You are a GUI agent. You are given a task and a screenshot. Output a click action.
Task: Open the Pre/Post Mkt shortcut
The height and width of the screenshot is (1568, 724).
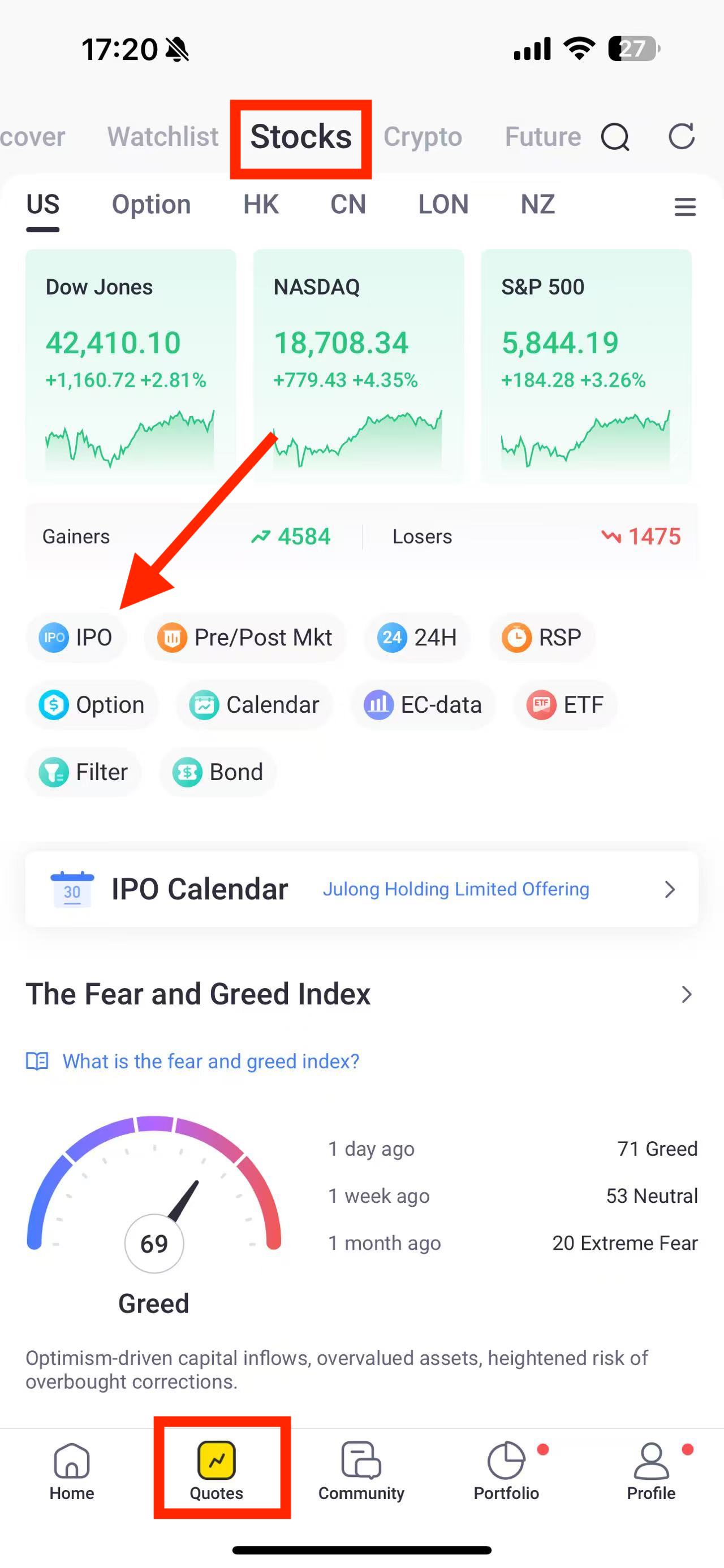coord(245,637)
